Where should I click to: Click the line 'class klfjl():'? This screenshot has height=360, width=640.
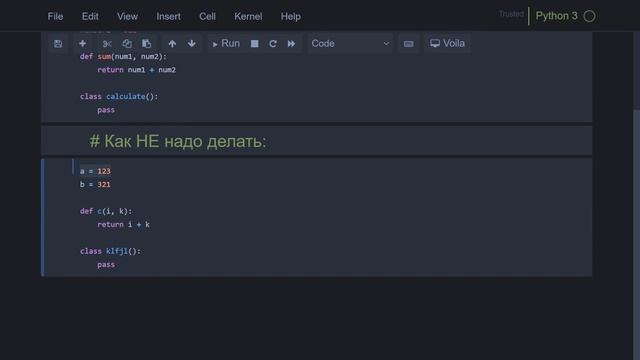point(110,251)
